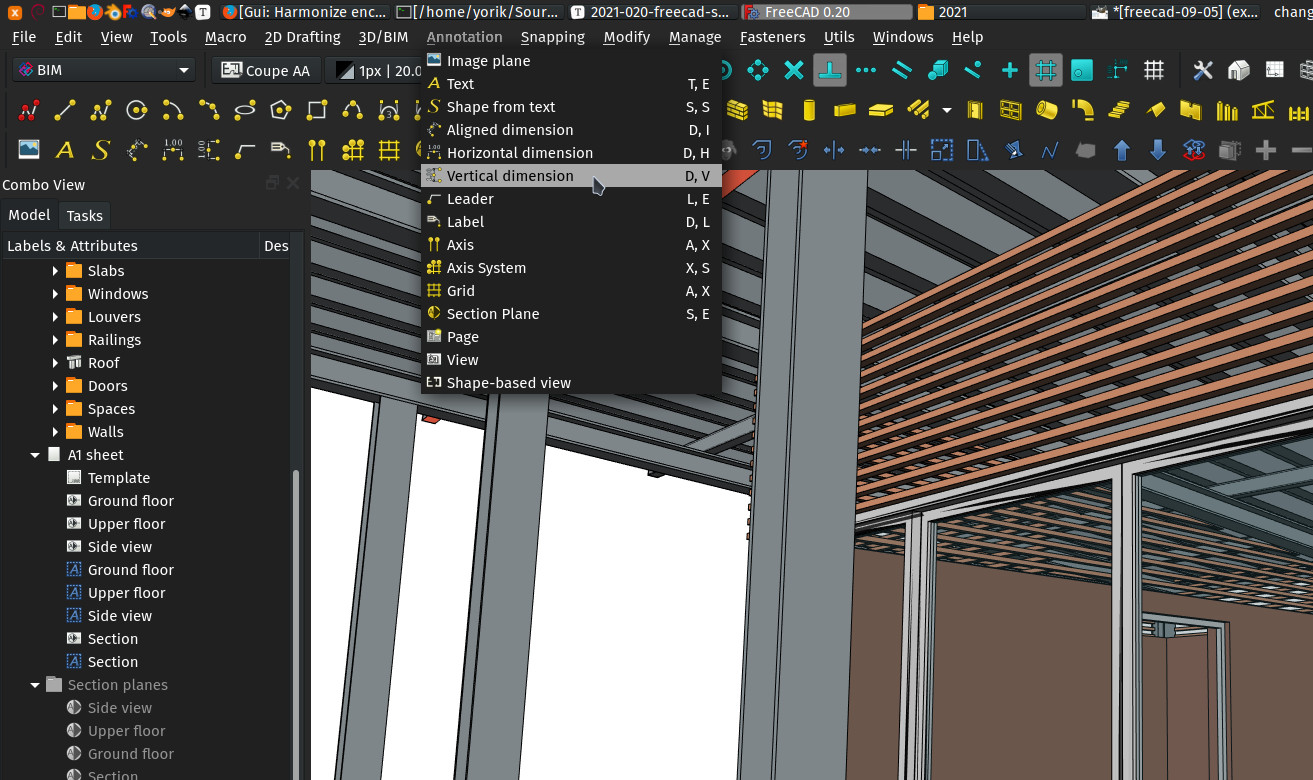Select the Column tool
1313x780 pixels.
click(808, 110)
